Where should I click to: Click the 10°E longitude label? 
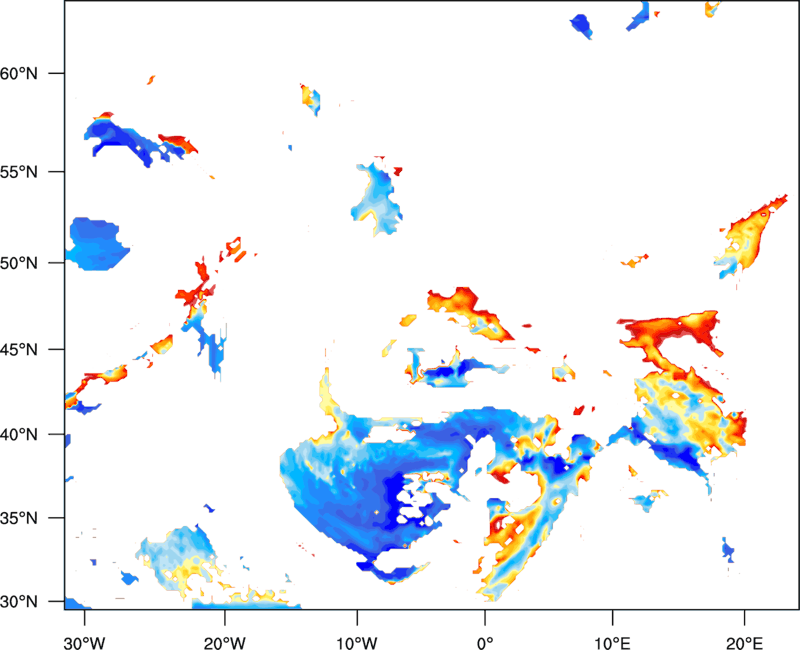(612, 643)
